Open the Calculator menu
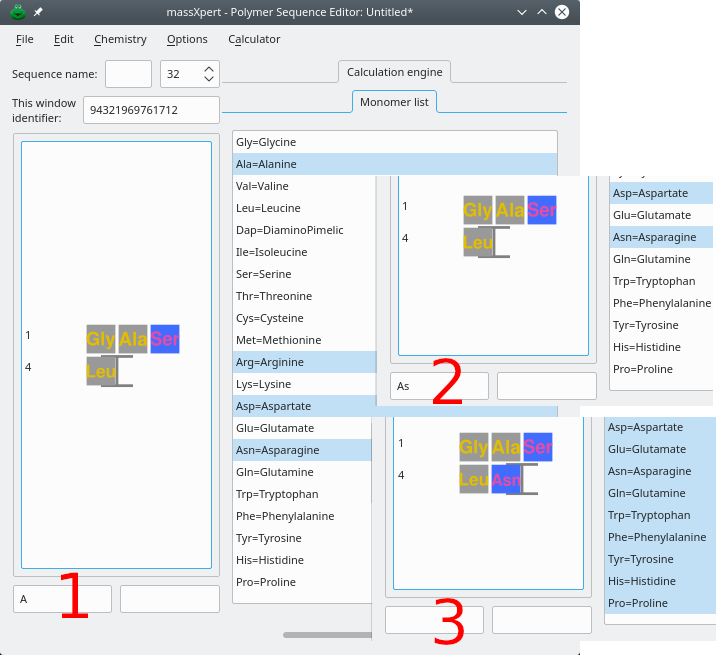Screen dimensions: 716x655 pos(254,39)
